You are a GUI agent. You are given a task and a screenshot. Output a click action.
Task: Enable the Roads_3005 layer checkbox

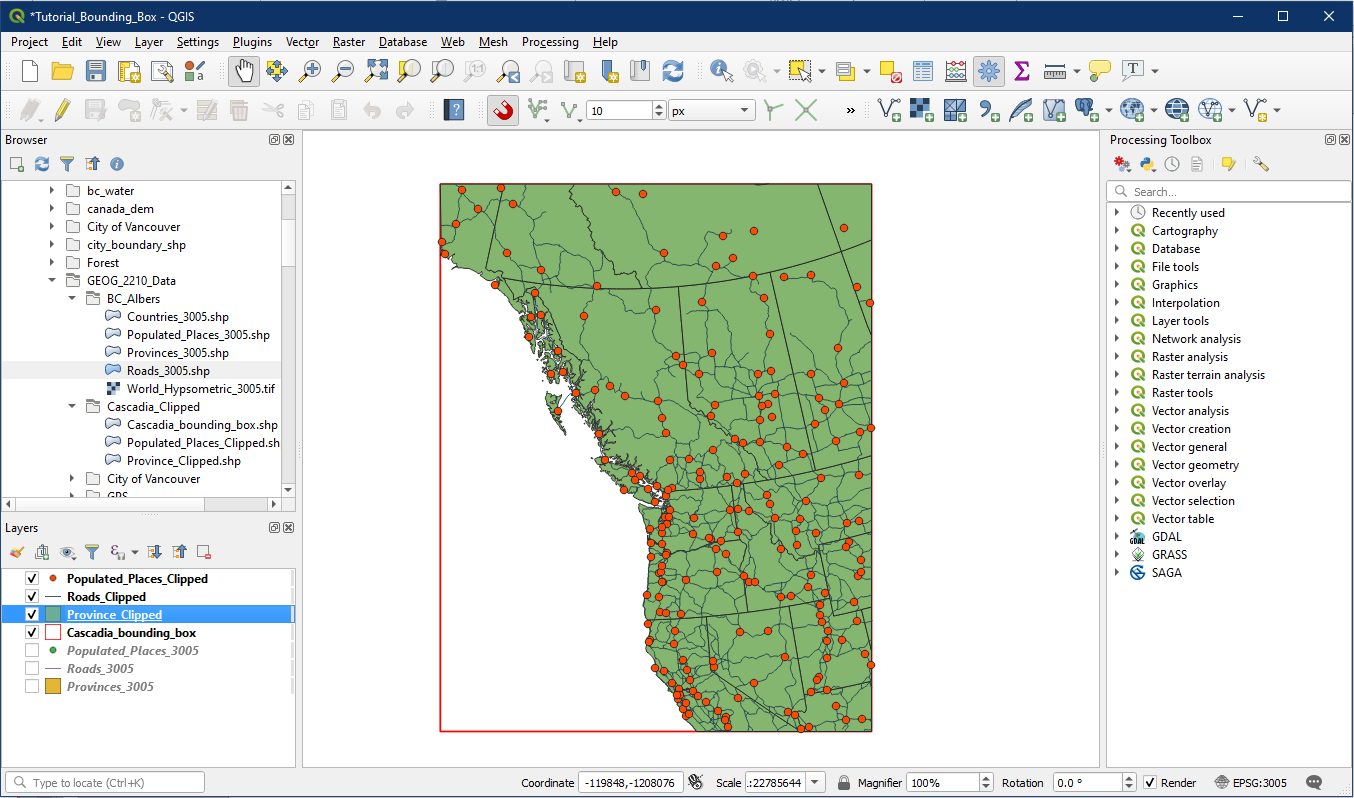pyautogui.click(x=32, y=669)
